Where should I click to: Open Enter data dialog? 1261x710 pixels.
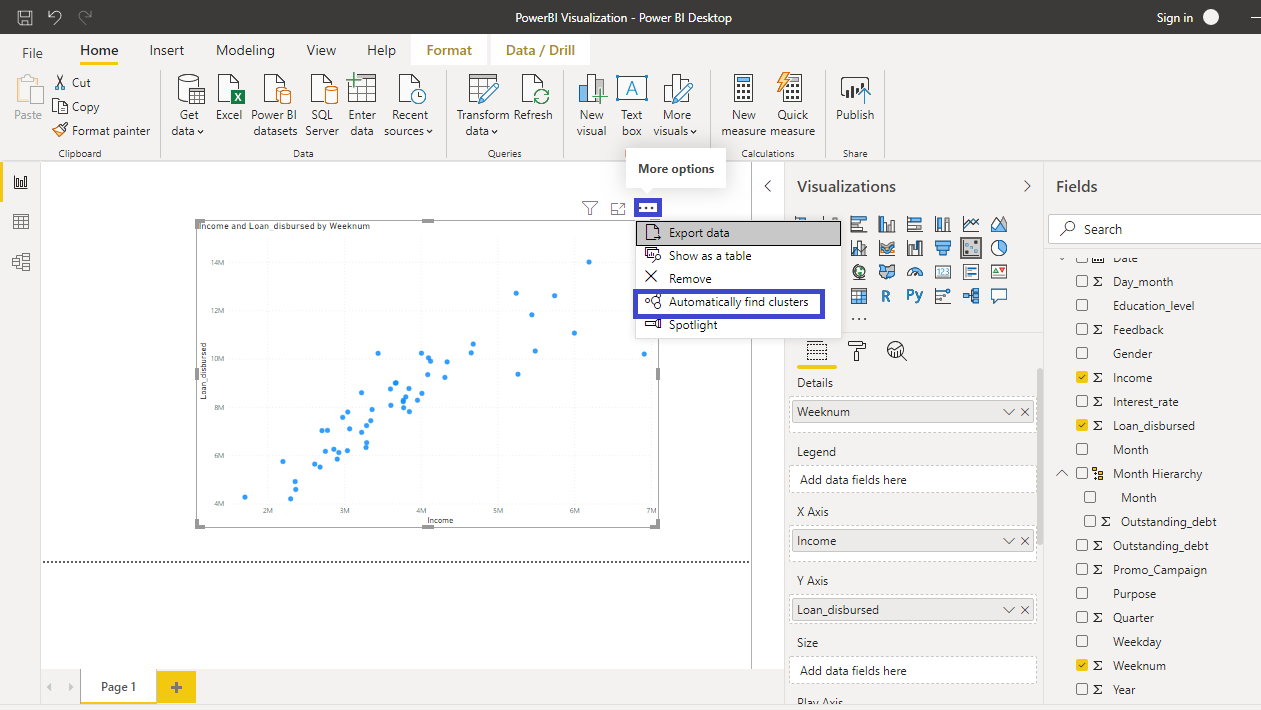362,105
